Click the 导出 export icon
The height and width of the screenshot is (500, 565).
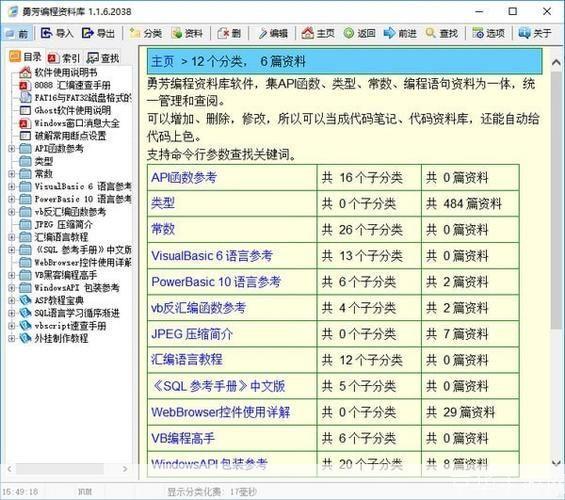pyautogui.click(x=88, y=34)
